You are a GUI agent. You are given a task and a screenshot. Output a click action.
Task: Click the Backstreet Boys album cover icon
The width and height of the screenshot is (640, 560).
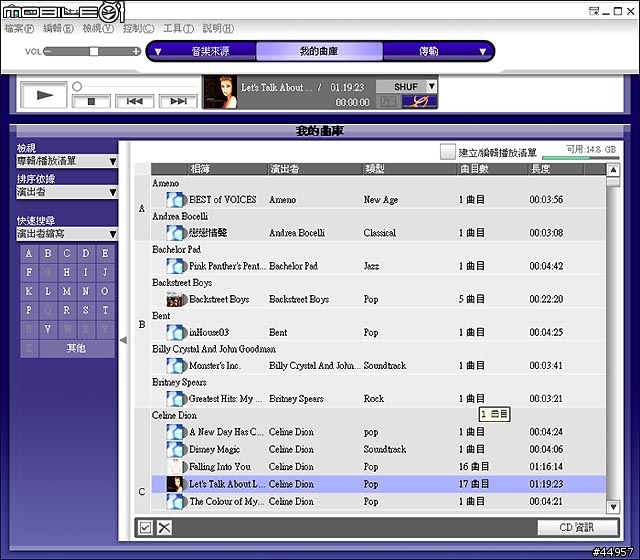point(176,299)
